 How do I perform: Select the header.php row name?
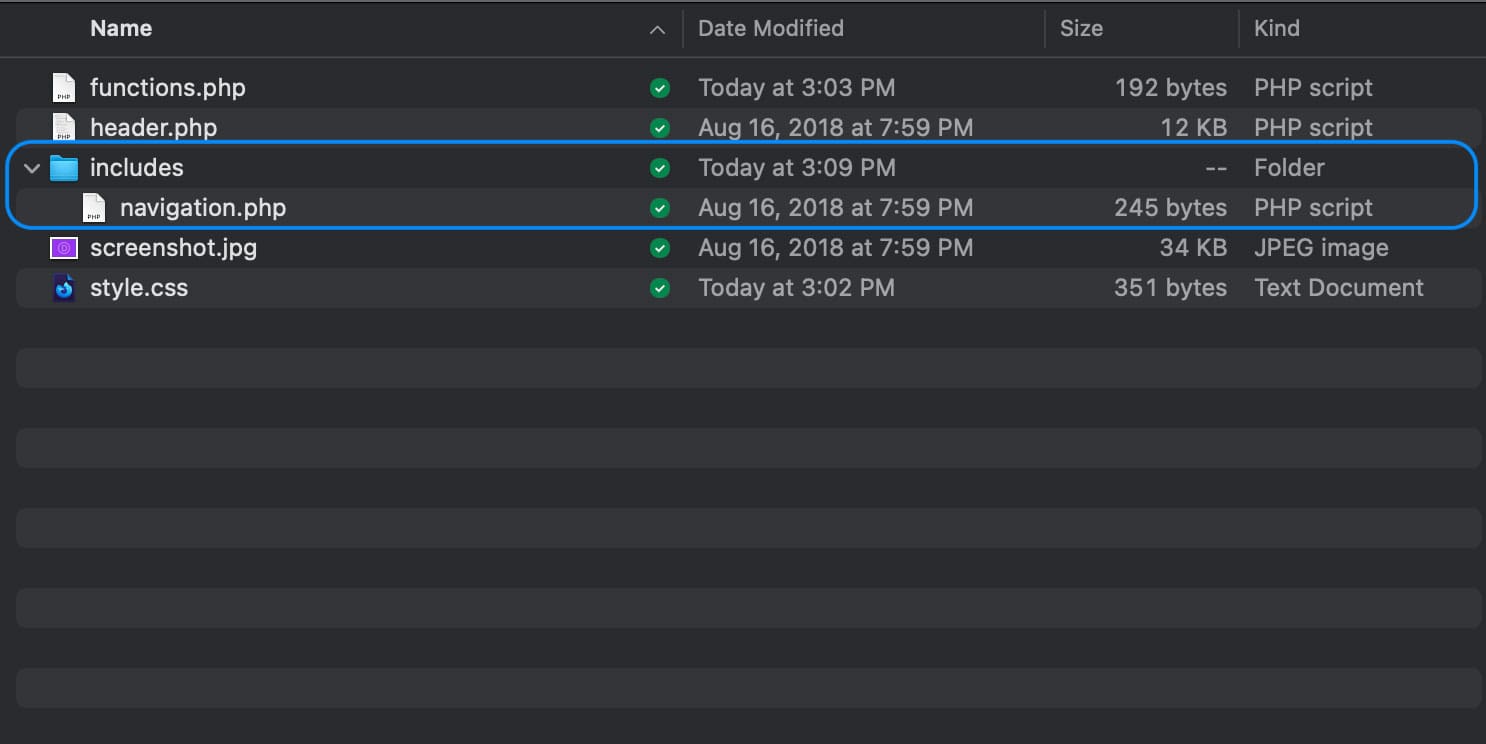click(x=153, y=128)
